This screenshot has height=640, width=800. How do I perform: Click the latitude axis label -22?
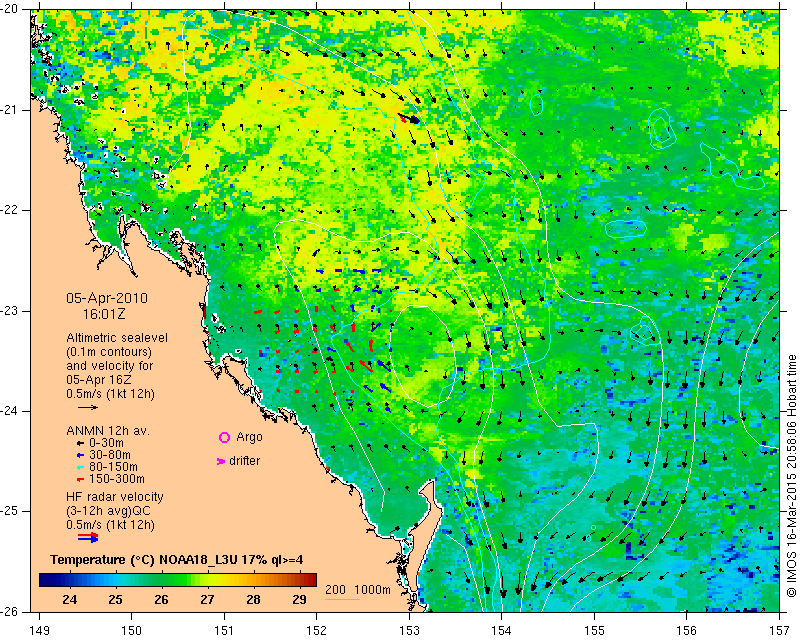pyautogui.click(x=9, y=210)
